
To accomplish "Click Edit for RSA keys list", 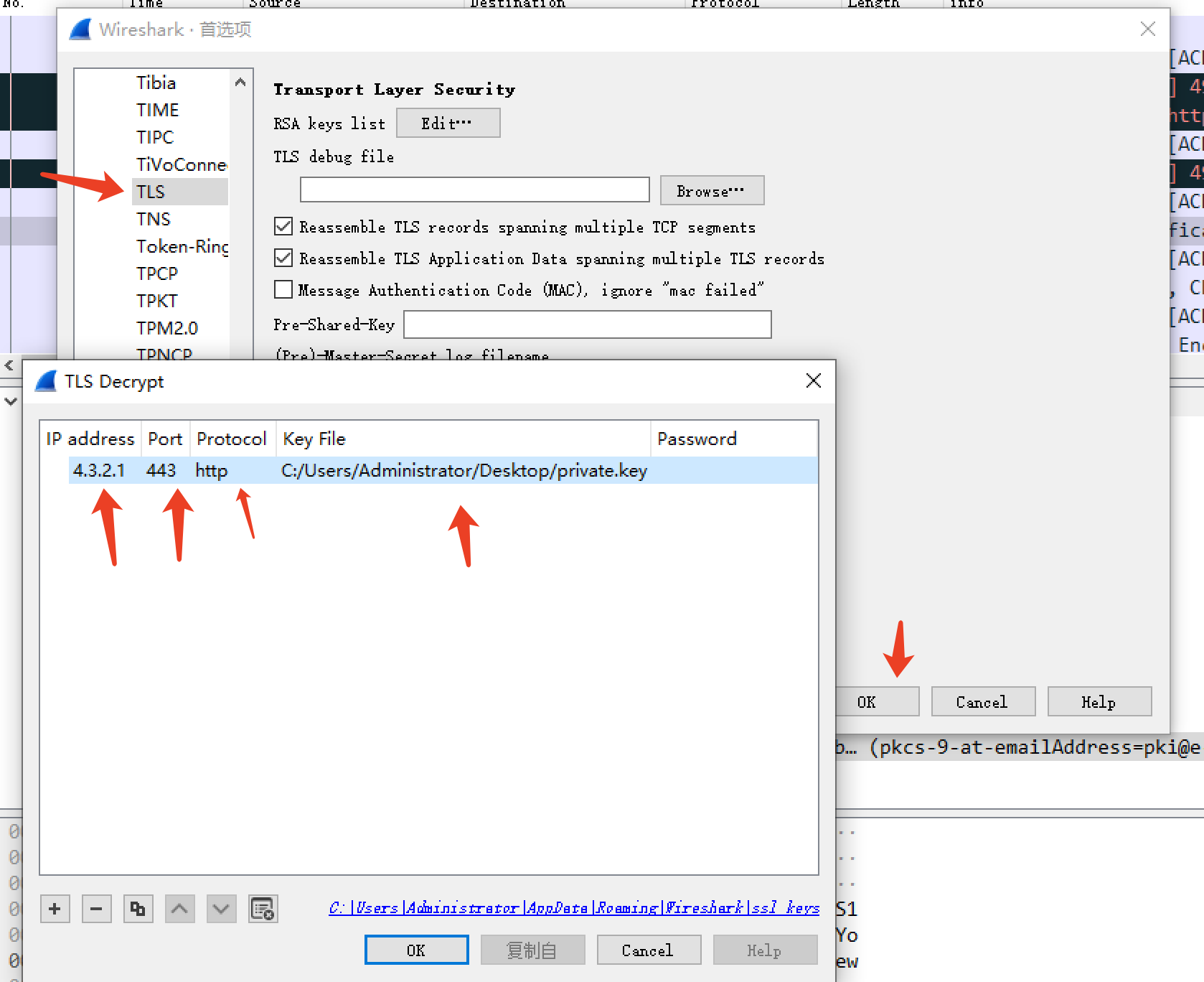I will pyautogui.click(x=447, y=123).
